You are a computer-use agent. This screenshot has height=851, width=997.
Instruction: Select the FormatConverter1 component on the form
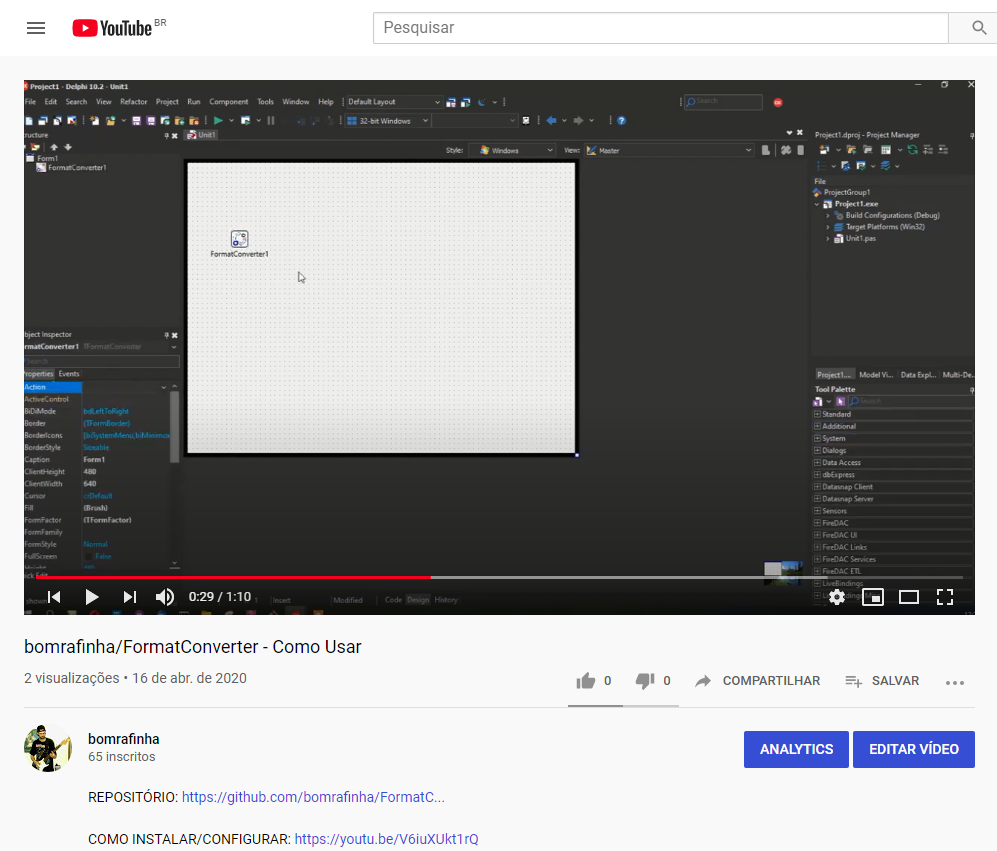pos(239,239)
